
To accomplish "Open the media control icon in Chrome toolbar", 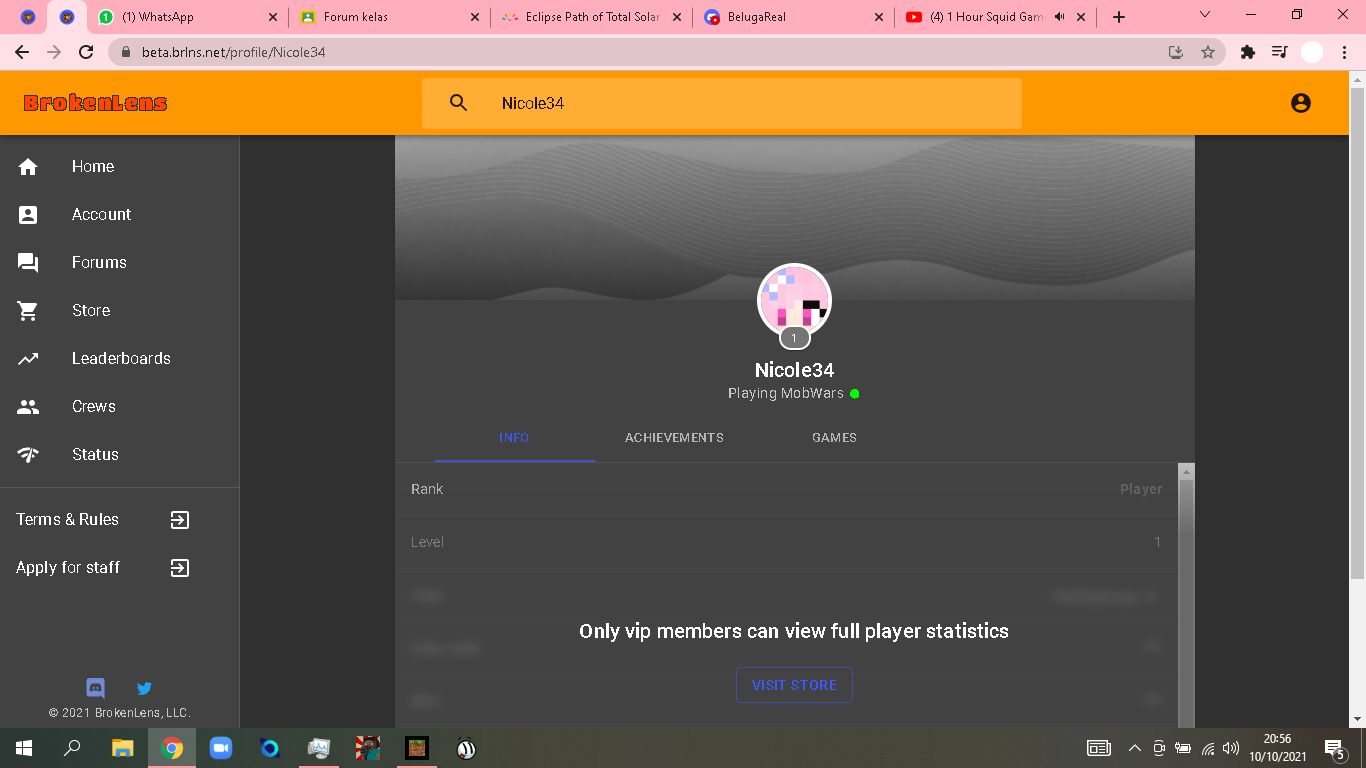I will point(1280,52).
